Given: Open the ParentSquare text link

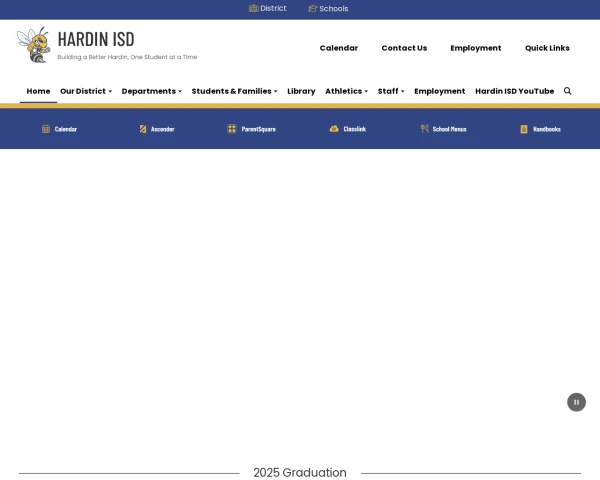Looking at the screenshot, I should coord(259,129).
